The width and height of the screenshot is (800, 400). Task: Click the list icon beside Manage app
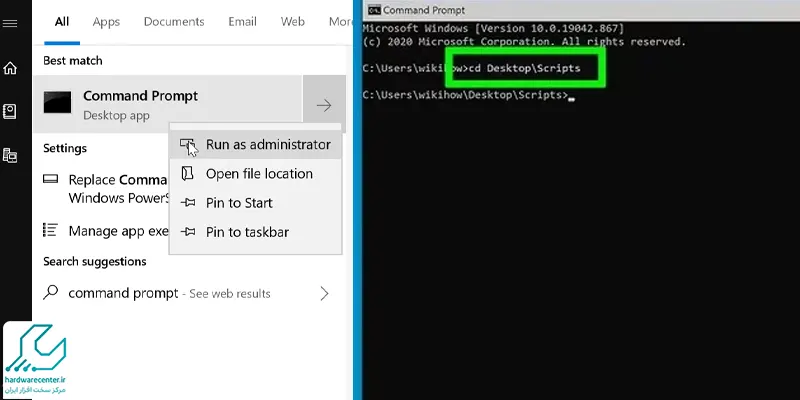point(51,230)
